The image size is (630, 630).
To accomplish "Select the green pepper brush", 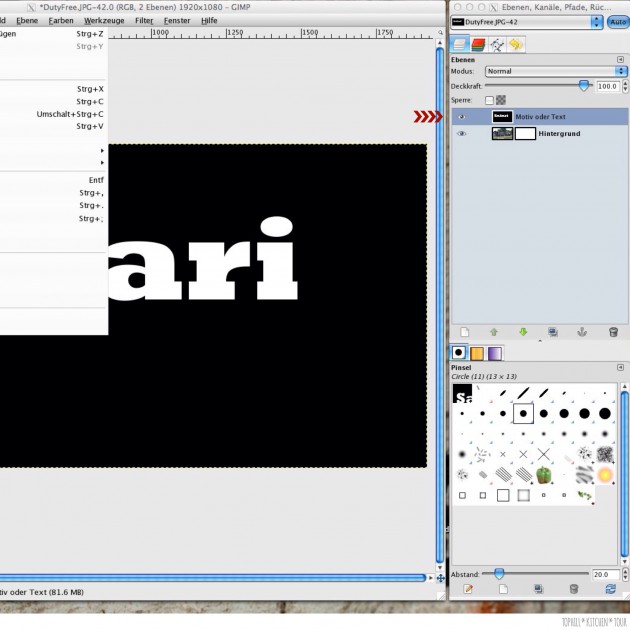I will (x=544, y=475).
